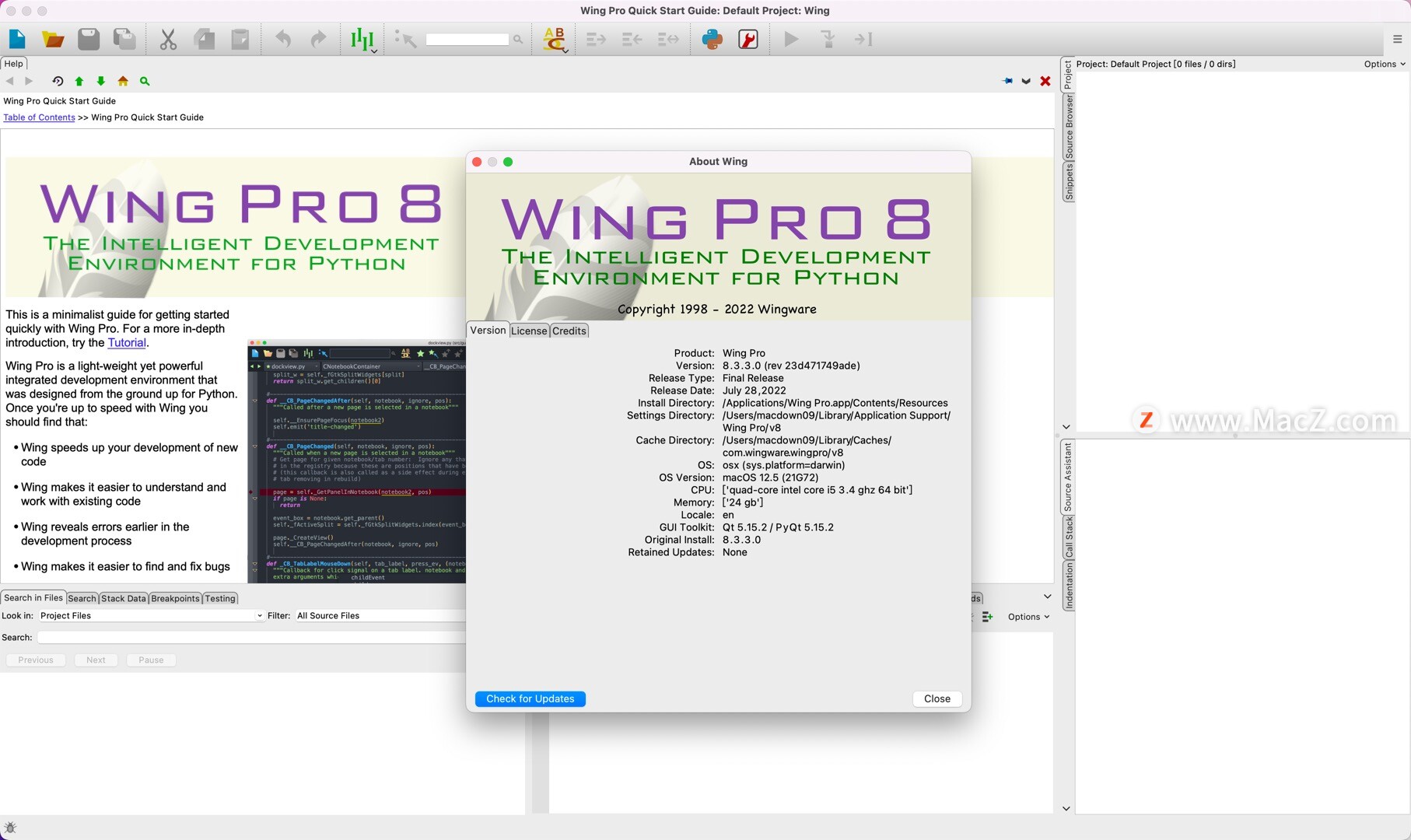Switch to the License tab
The width and height of the screenshot is (1411, 840).
[x=529, y=331]
